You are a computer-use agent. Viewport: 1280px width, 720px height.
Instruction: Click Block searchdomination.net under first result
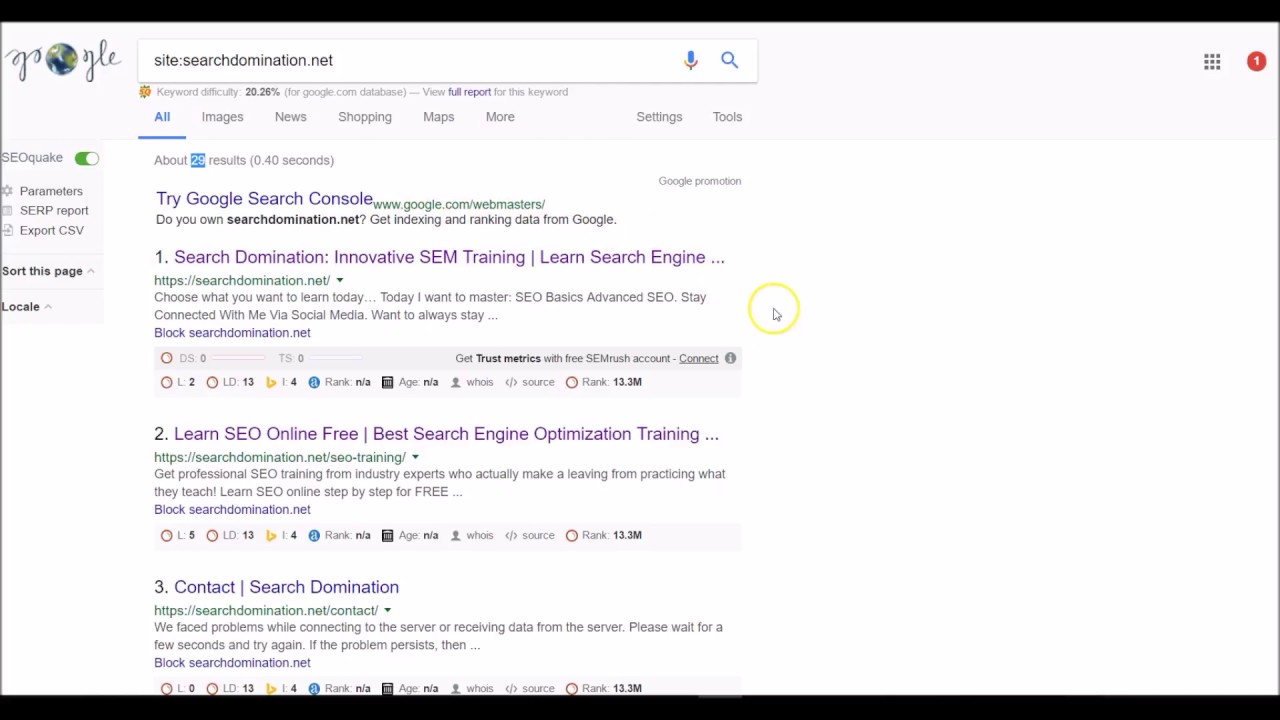coord(232,333)
